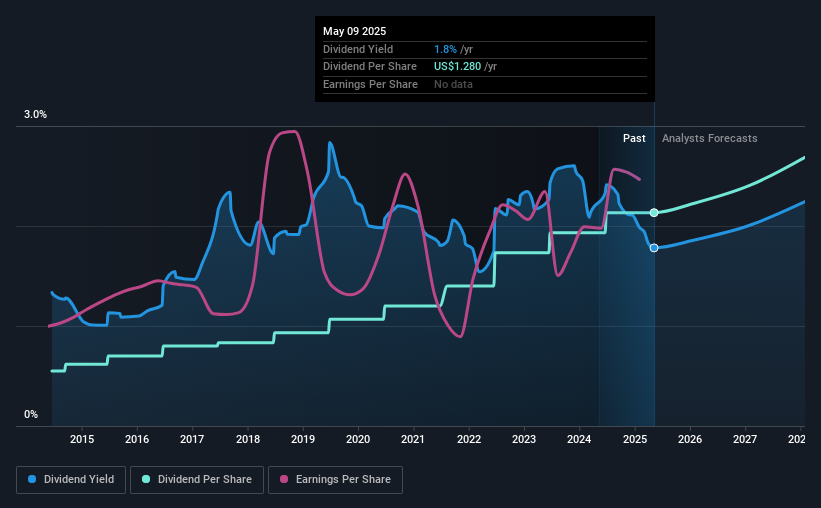Click the 2016 x-axis label

(x=137, y=439)
